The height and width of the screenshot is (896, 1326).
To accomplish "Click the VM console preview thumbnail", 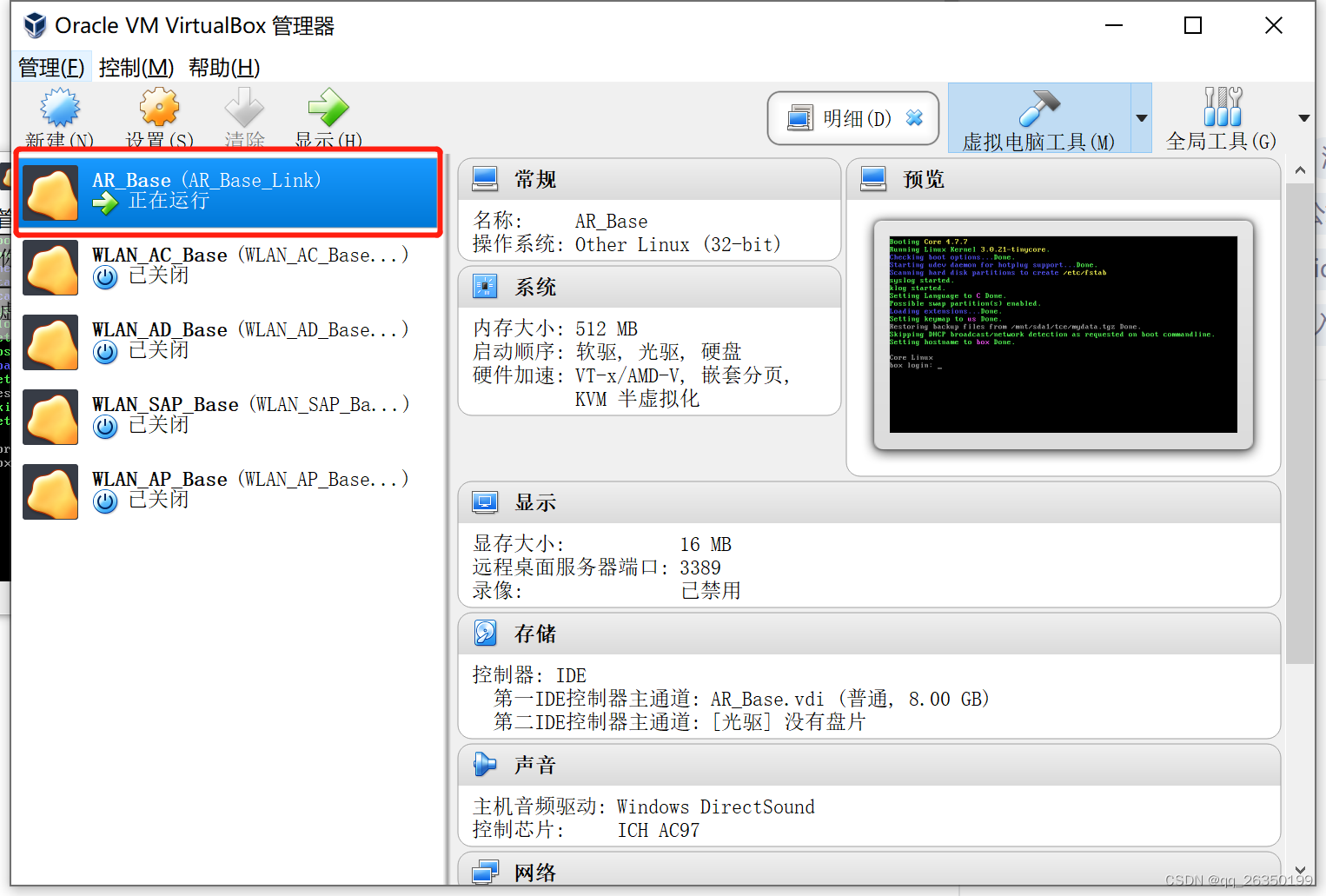I will pyautogui.click(x=1064, y=335).
